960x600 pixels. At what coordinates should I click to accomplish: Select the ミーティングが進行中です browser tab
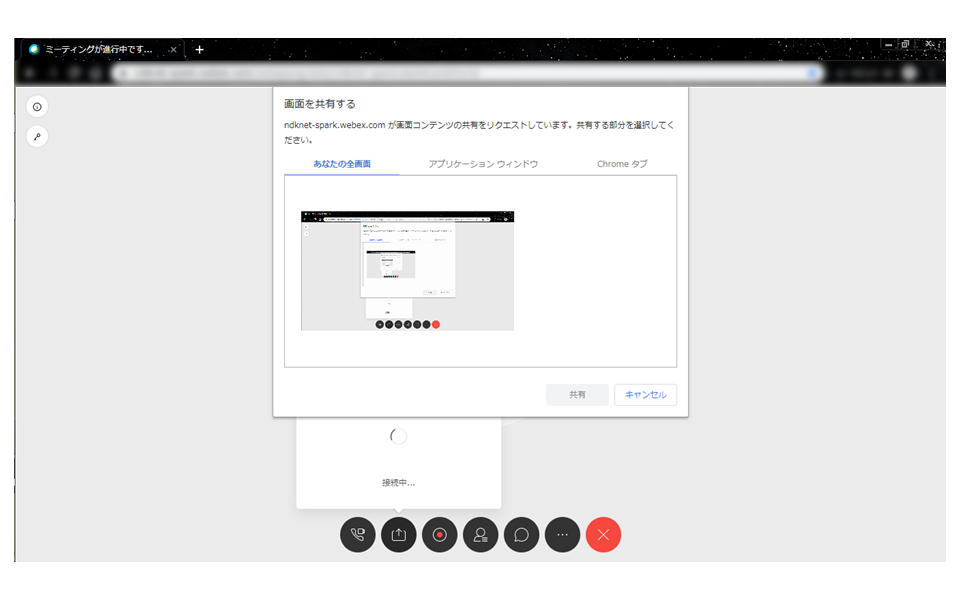(x=101, y=50)
